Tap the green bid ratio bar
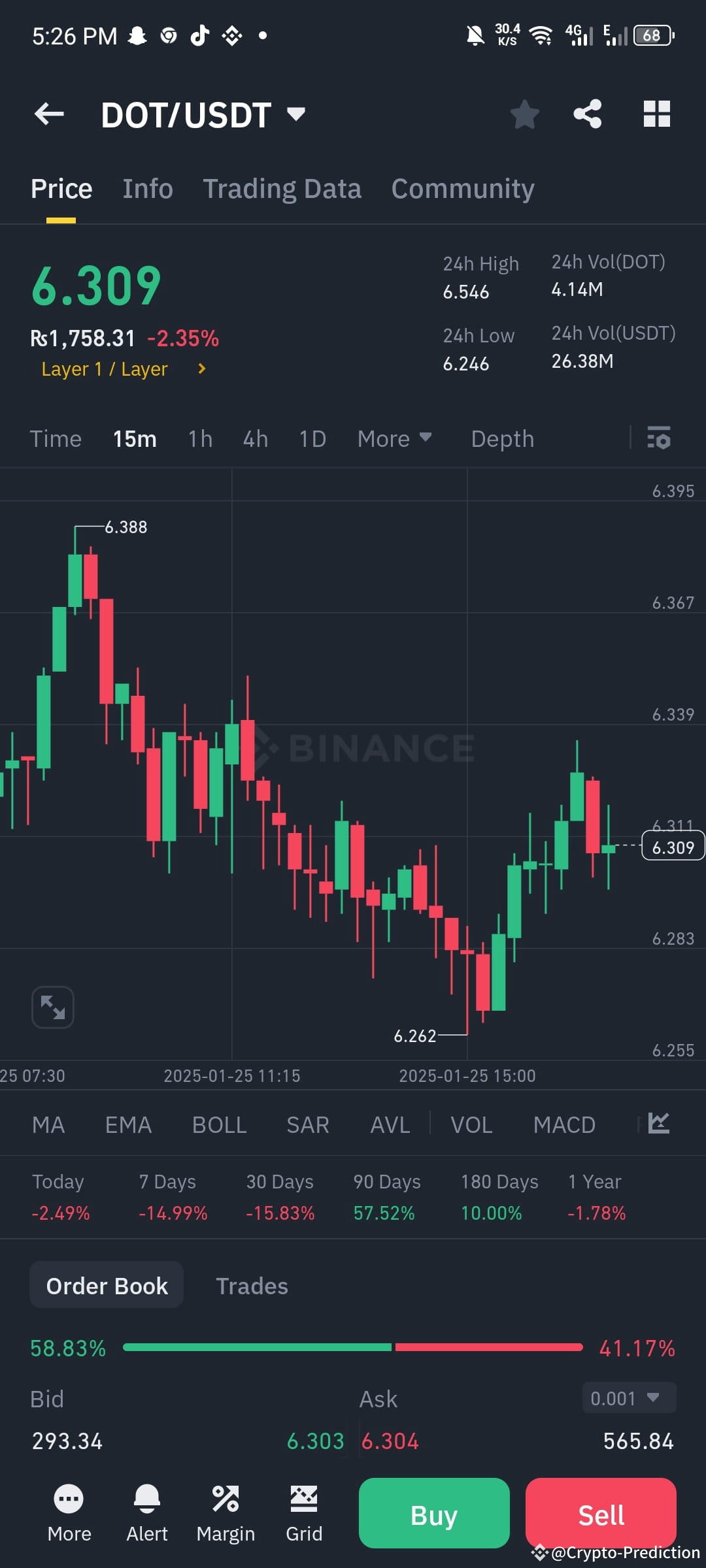Screen dimensions: 706x1568 click(x=257, y=1348)
